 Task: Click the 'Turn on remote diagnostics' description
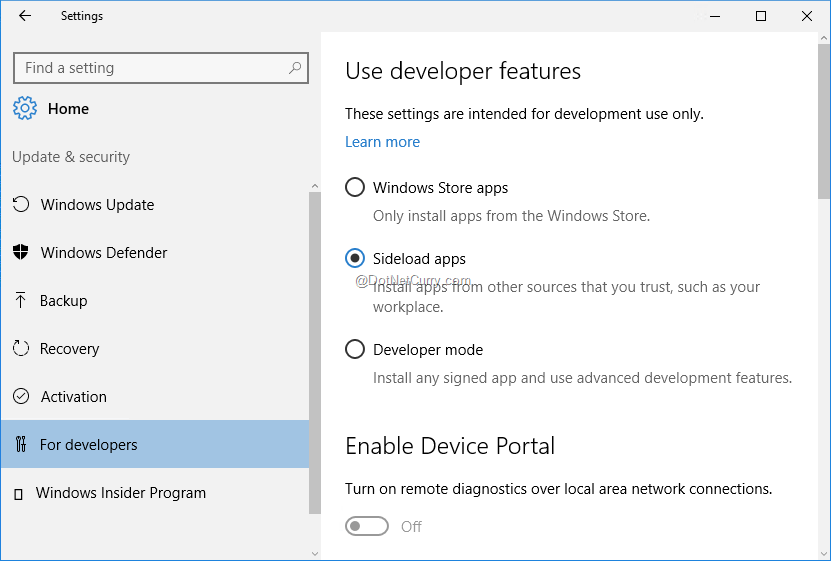559,488
